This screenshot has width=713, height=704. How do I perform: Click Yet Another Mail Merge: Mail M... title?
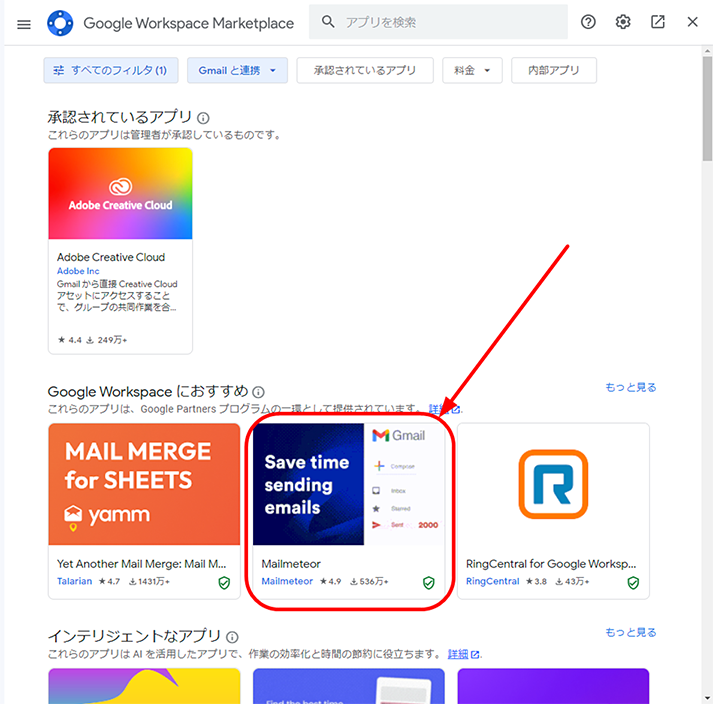tap(141, 564)
